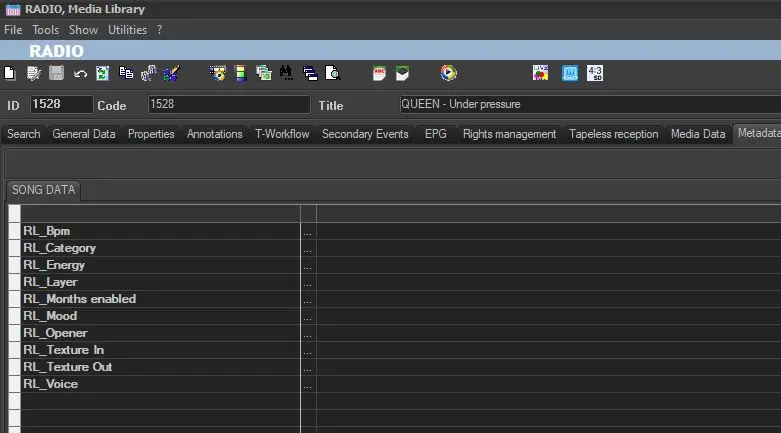Click the page magnifier preview icon

pos(333,73)
